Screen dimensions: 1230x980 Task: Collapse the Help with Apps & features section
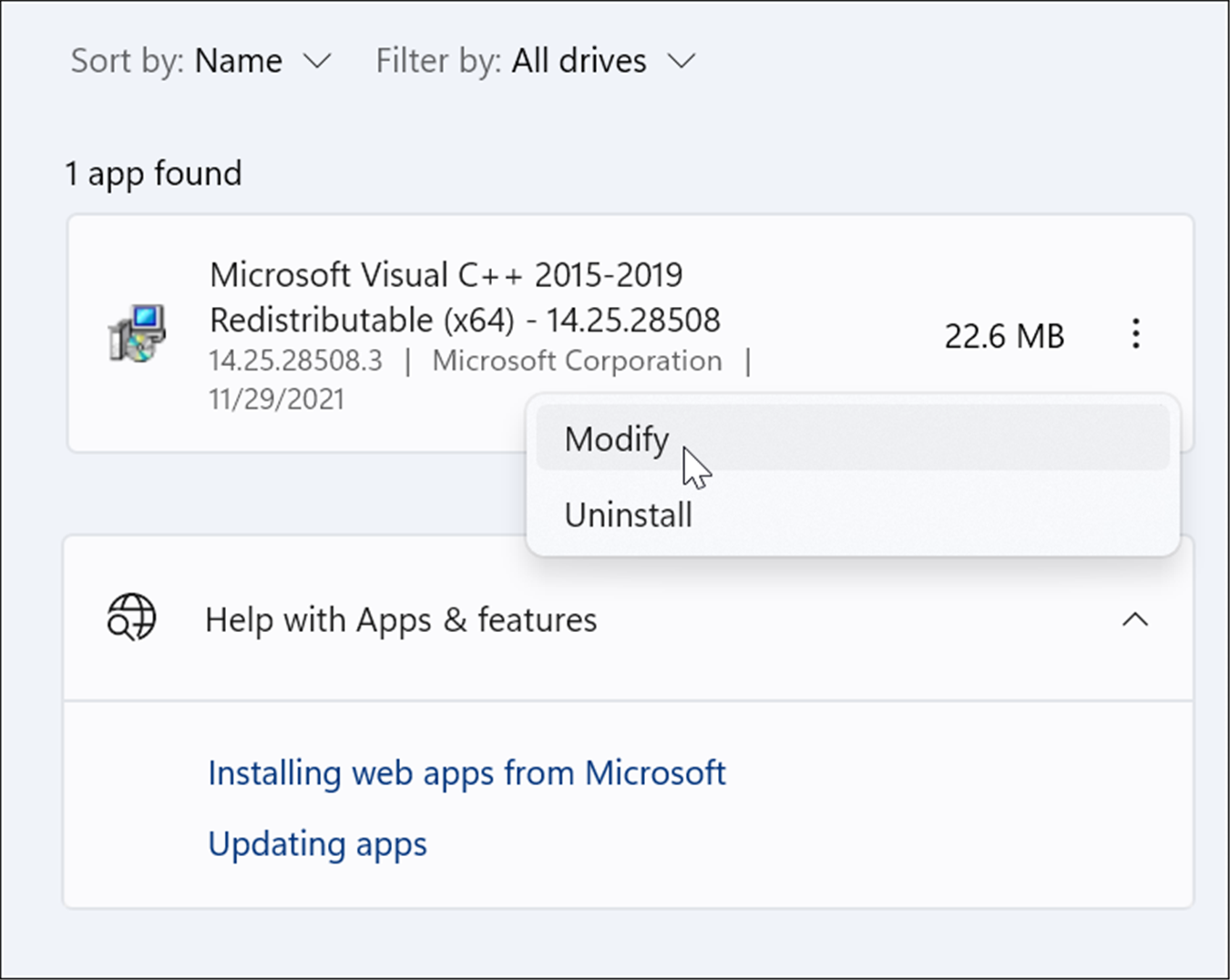point(1135,618)
